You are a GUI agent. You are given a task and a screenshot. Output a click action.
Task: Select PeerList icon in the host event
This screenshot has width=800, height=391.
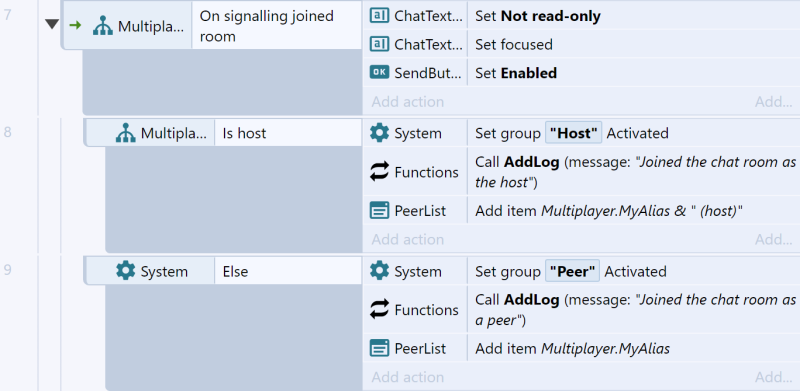click(379, 210)
